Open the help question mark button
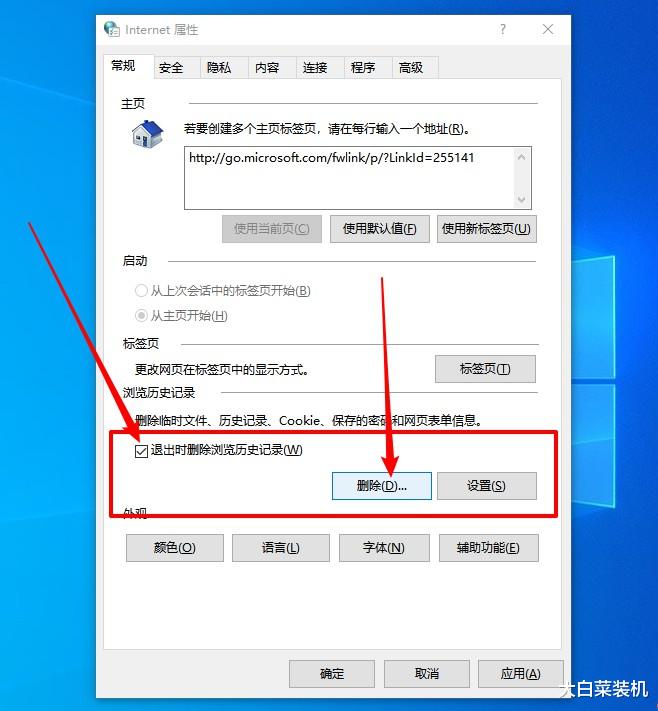658x711 pixels. point(502,29)
